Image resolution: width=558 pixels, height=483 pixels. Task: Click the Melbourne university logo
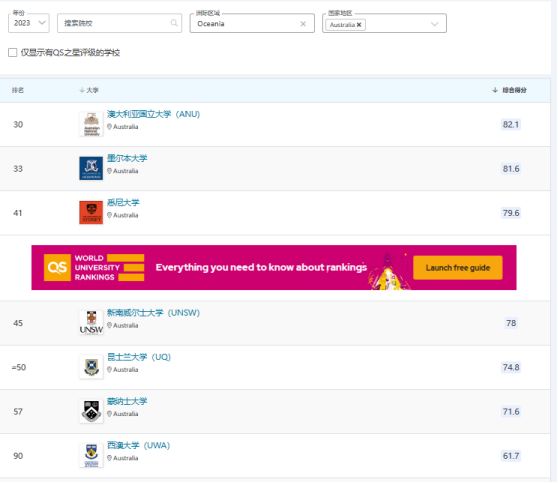[91, 168]
